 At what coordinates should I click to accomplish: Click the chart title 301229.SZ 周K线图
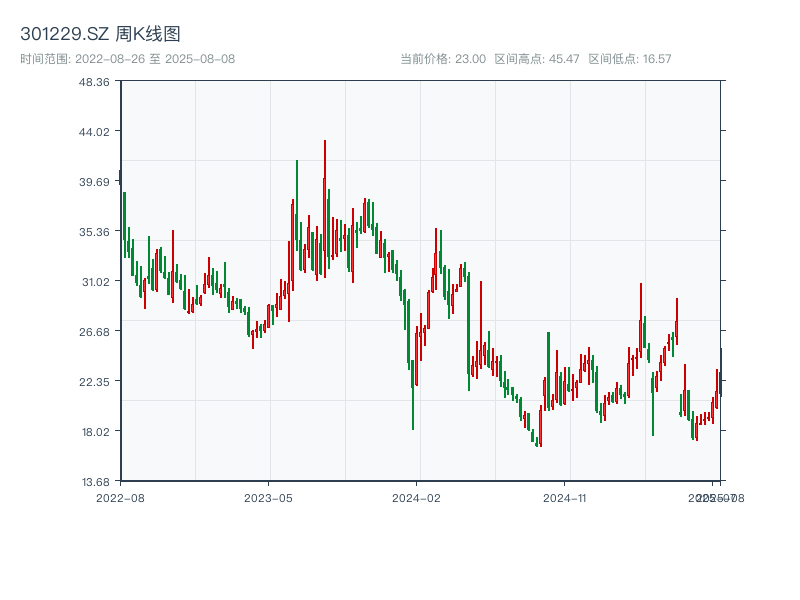pos(101,34)
